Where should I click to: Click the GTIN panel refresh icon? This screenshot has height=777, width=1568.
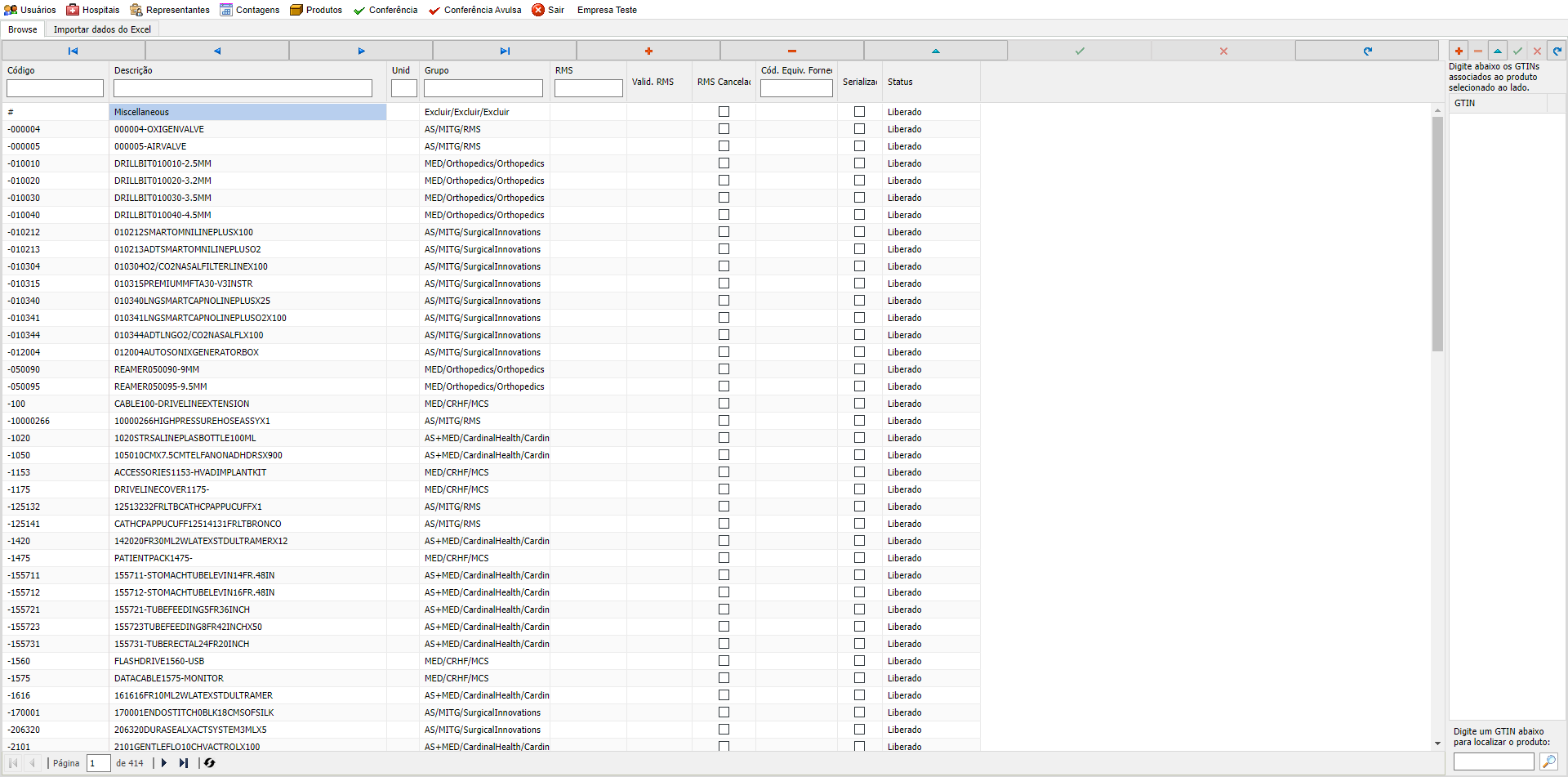(x=1557, y=51)
